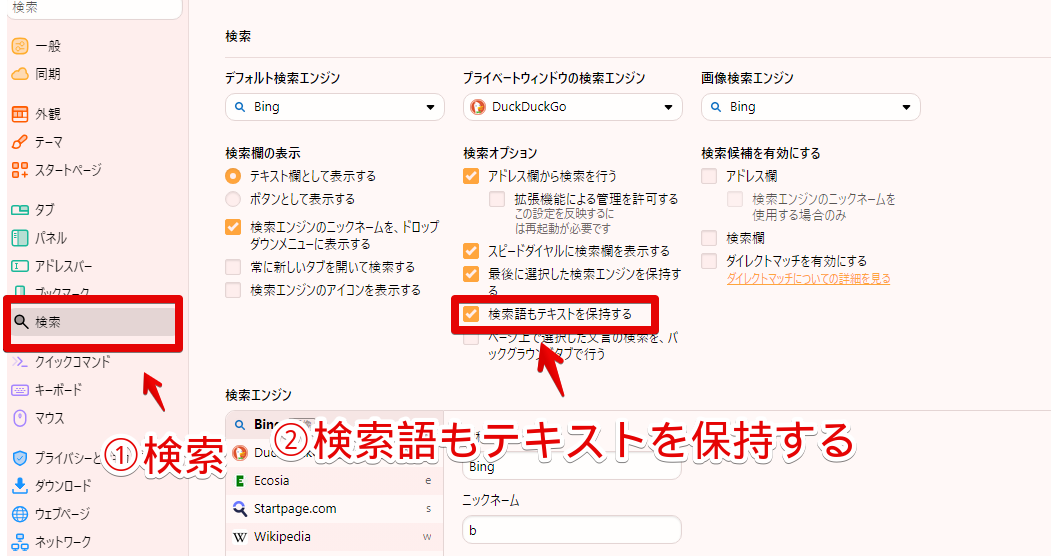Enable ダイレクトマッチを有効にする checkbox
Screen dimensions: 1051x556
click(708, 261)
